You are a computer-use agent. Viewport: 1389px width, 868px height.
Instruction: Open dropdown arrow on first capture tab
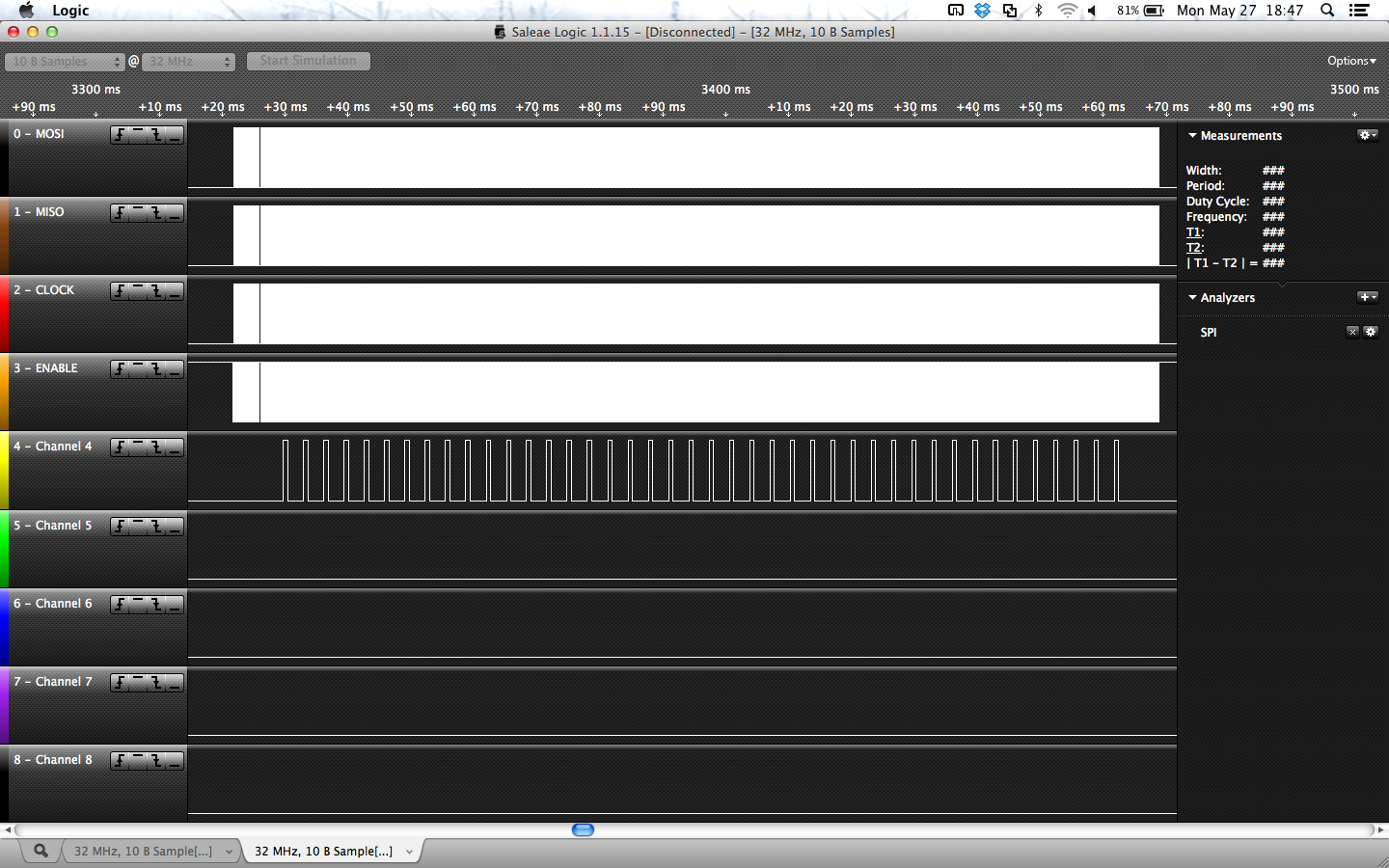coord(229,852)
